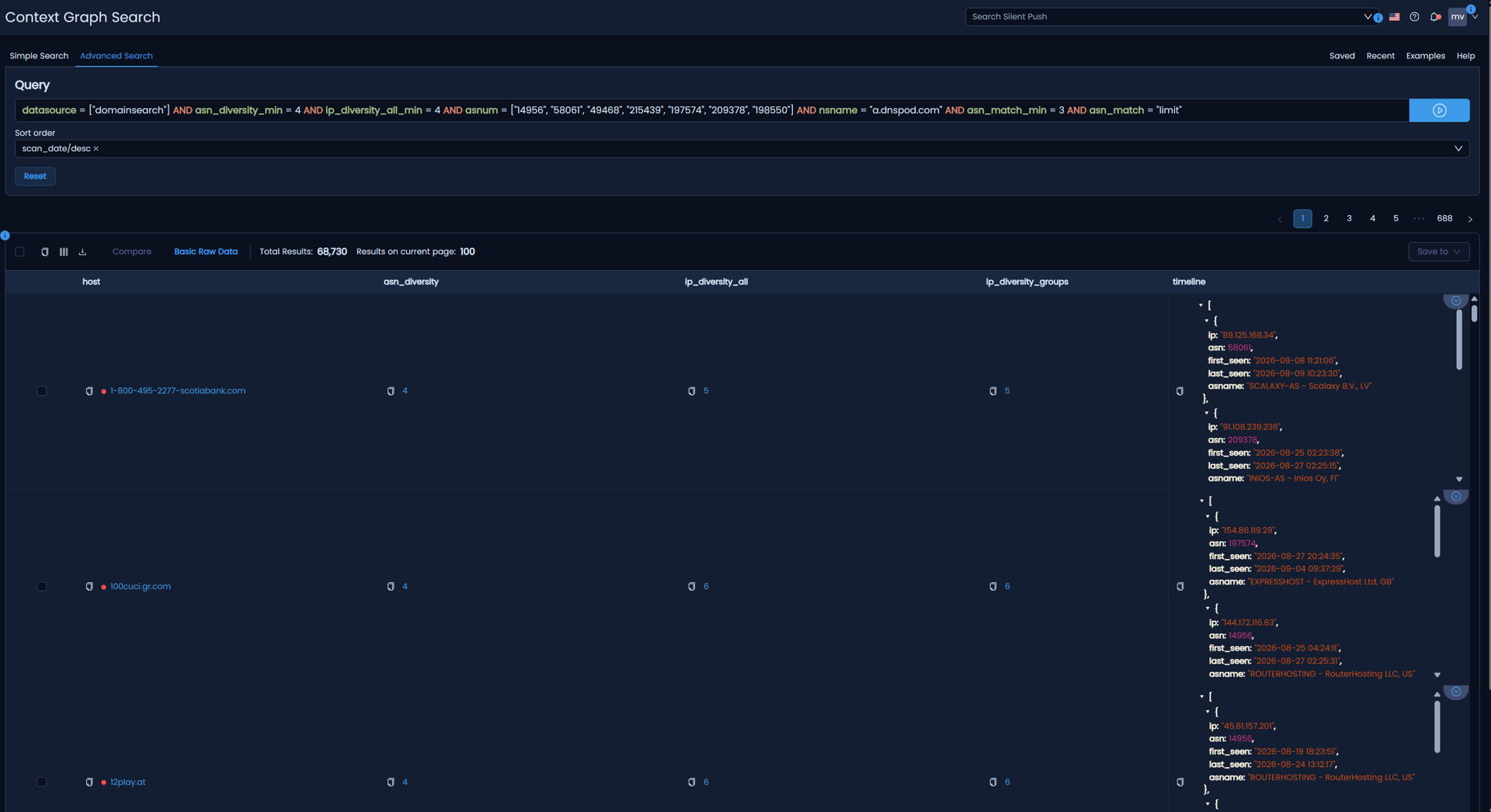Switch to the Basic Raw Data view
This screenshot has height=812, width=1491.
point(206,252)
